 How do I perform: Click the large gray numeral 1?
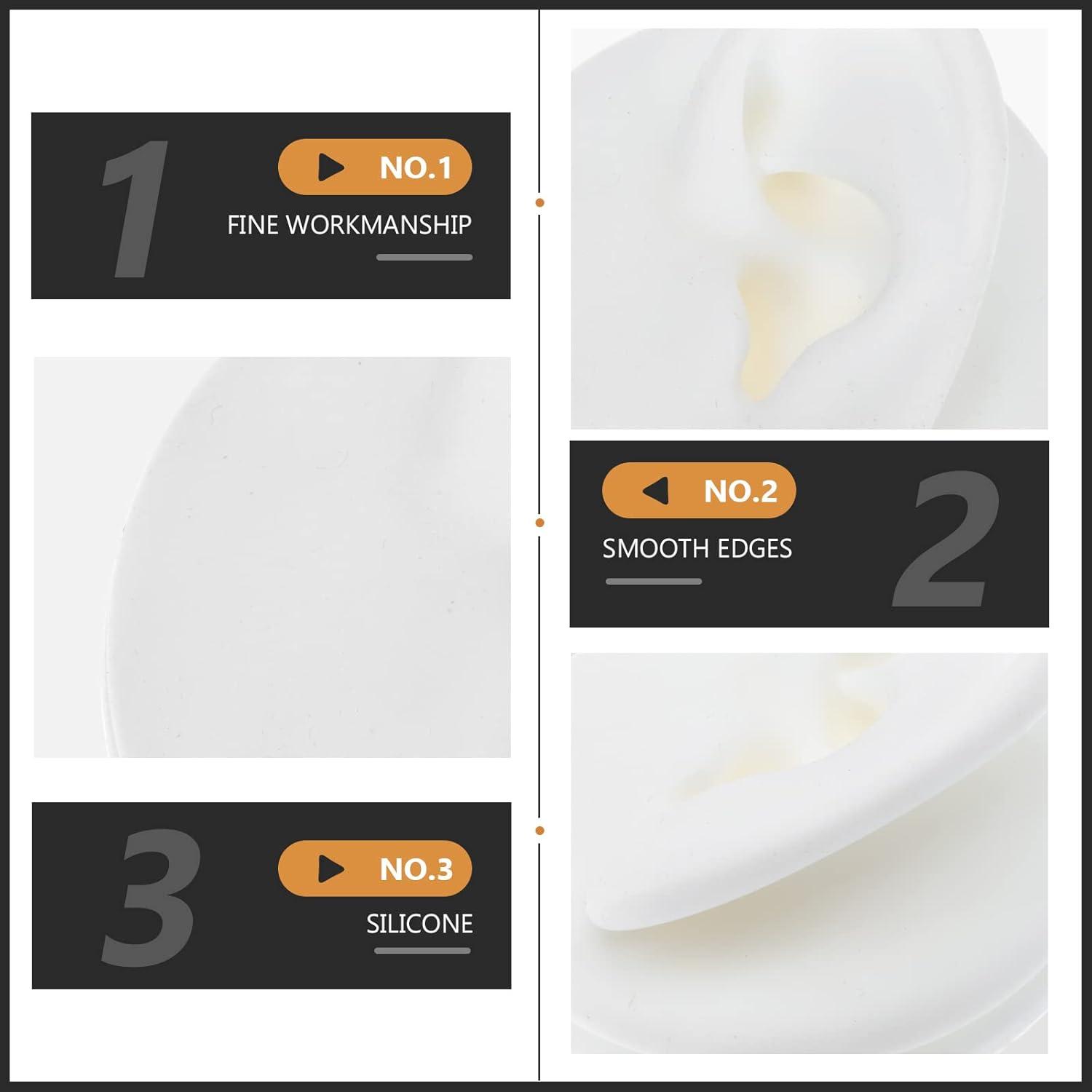[135, 208]
